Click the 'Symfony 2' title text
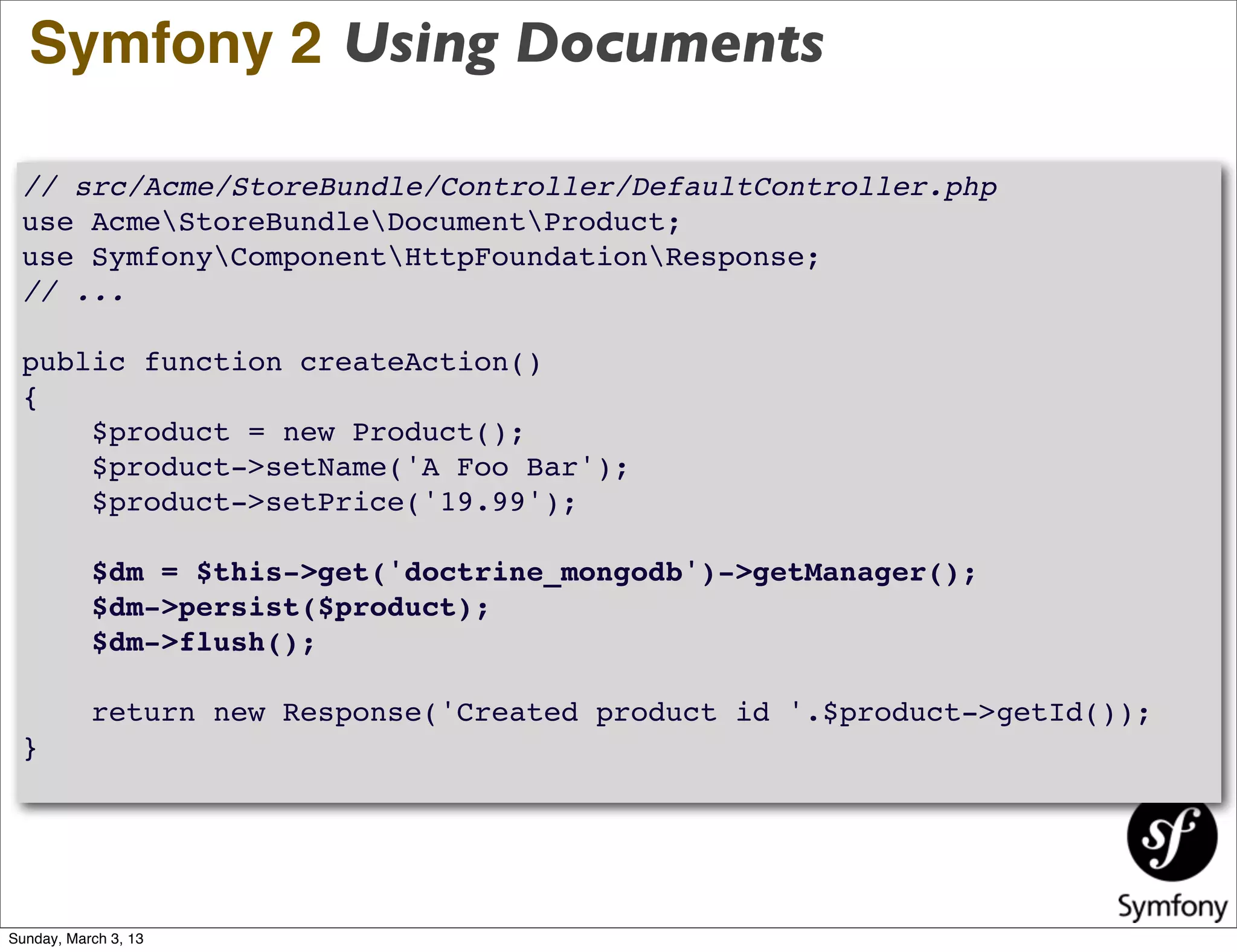 (x=176, y=43)
